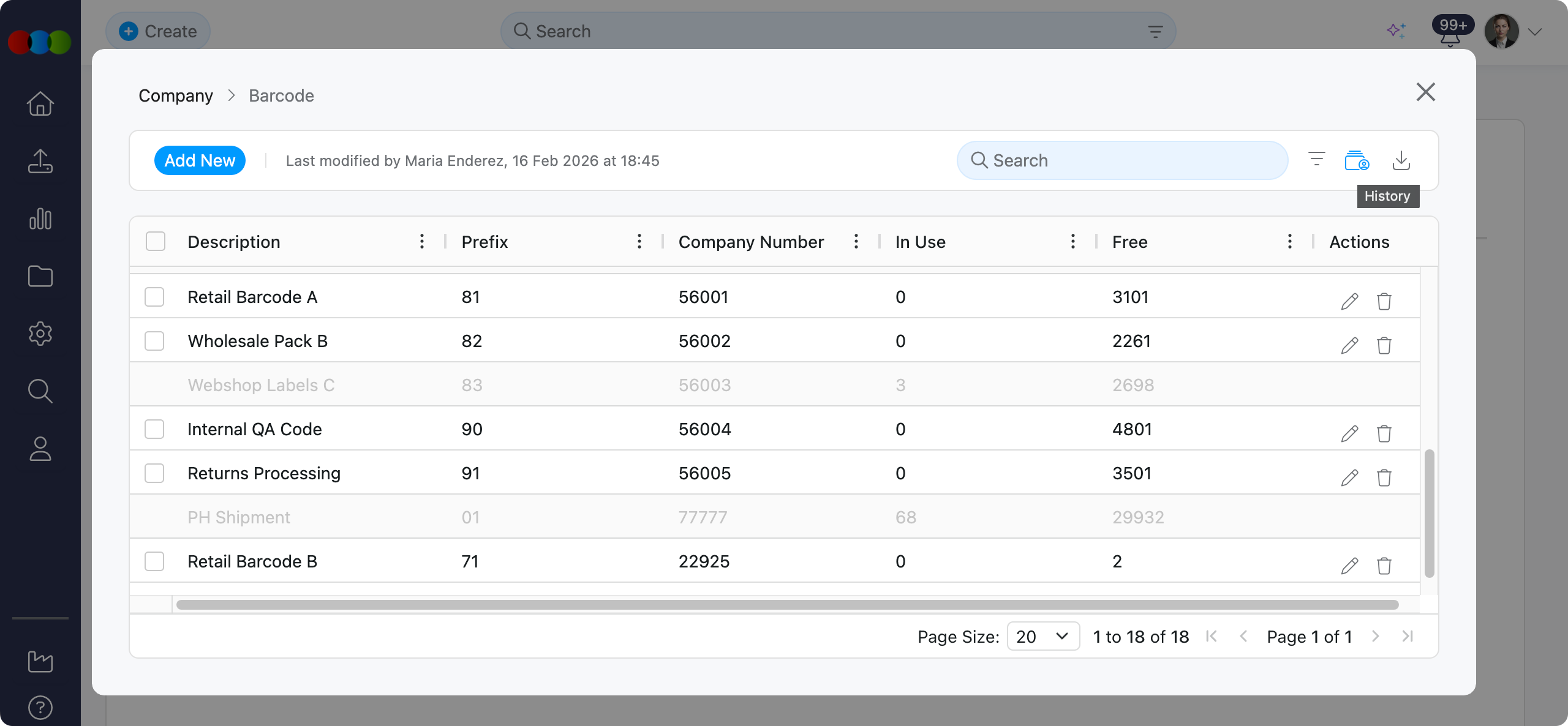
Task: Sort by the Prefix column header
Action: pyautogui.click(x=484, y=242)
